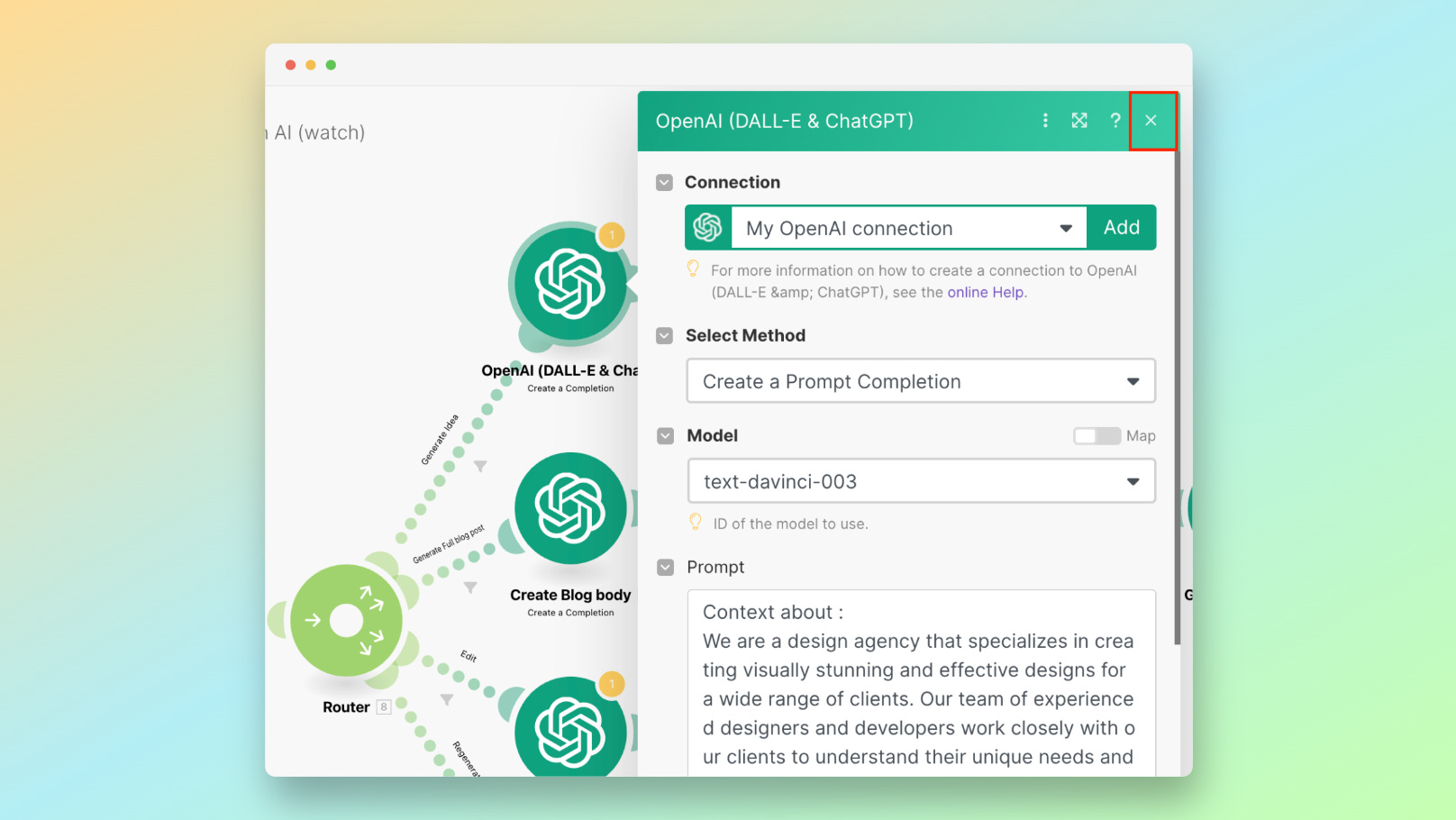
Task: Click the filter icon on Generate Full blog post route
Action: [470, 588]
